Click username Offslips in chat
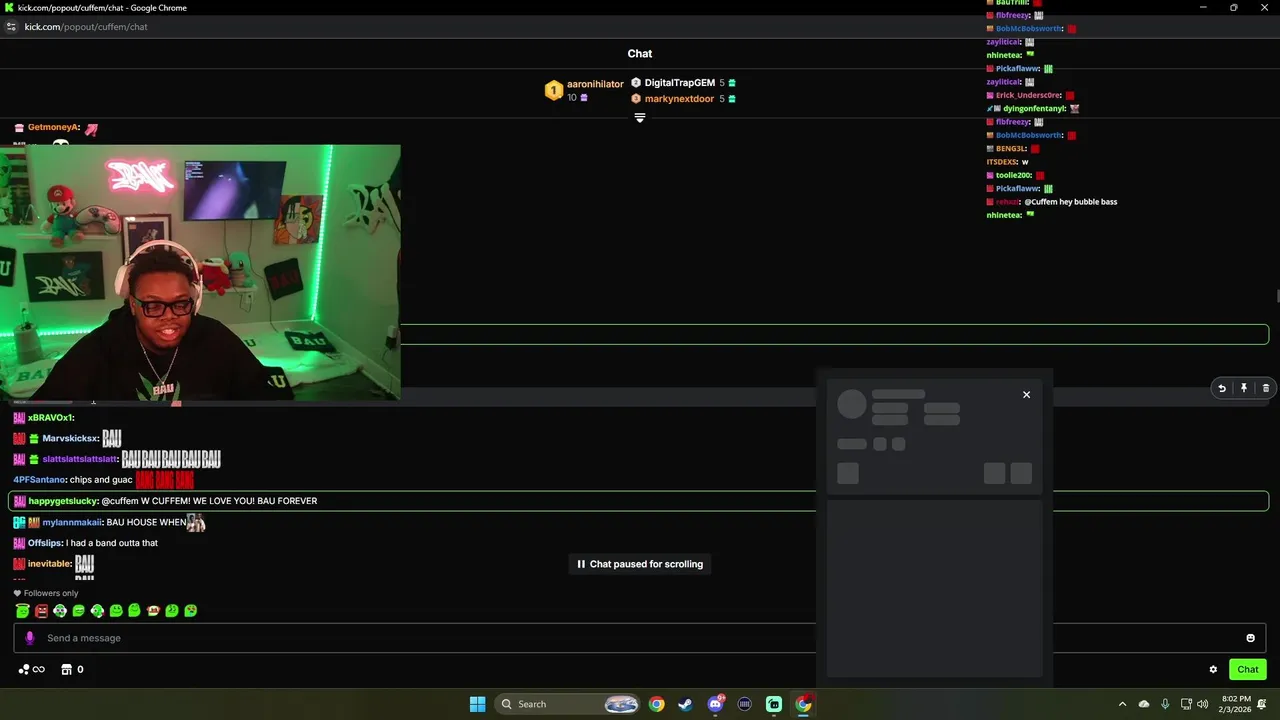The height and width of the screenshot is (720, 1280). click(44, 543)
